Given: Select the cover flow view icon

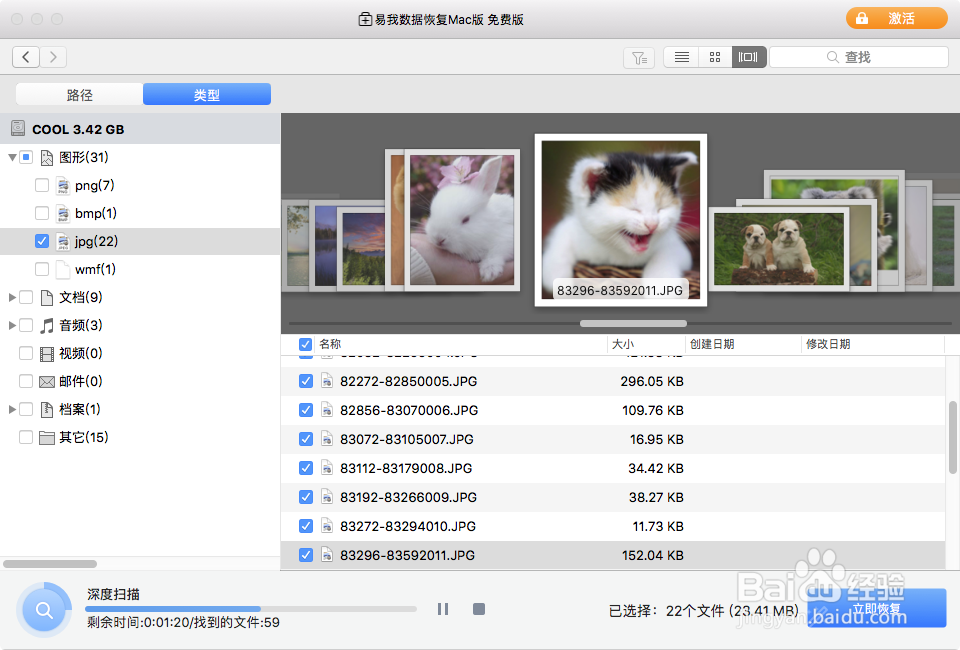Looking at the screenshot, I should coord(748,57).
